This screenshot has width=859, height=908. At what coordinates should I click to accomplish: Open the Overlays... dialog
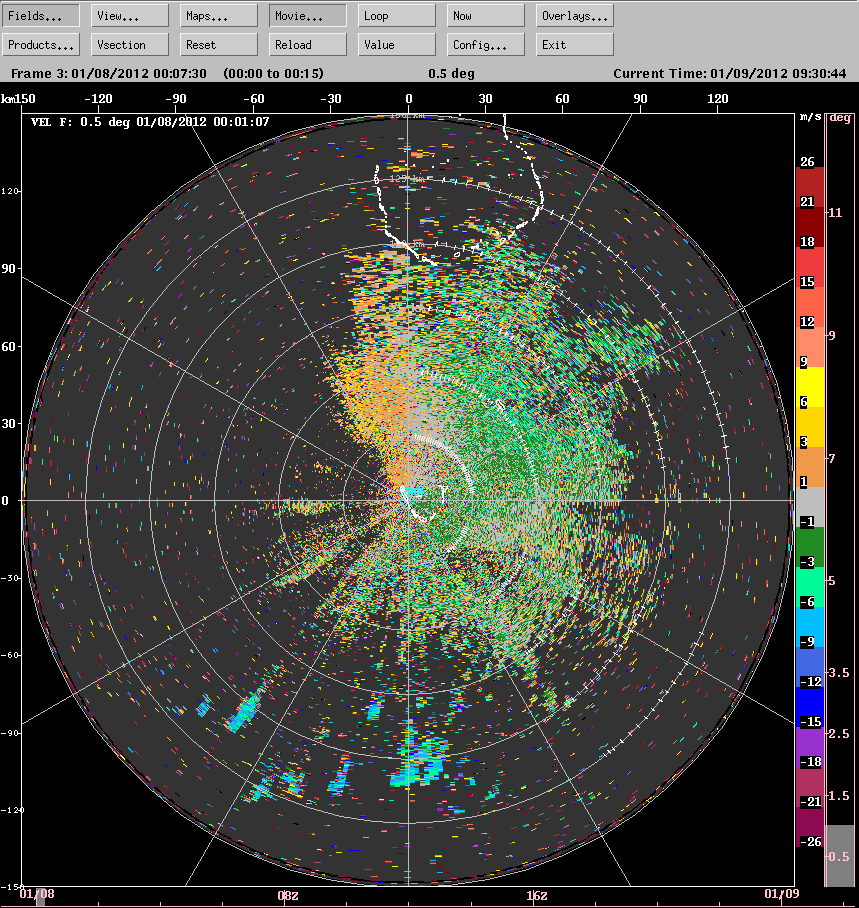pos(575,16)
